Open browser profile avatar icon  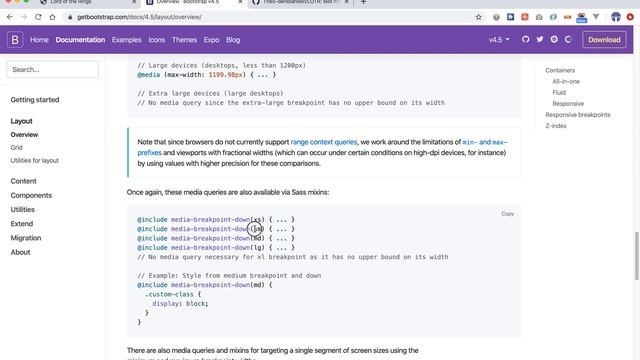pyautogui.click(x=616, y=17)
